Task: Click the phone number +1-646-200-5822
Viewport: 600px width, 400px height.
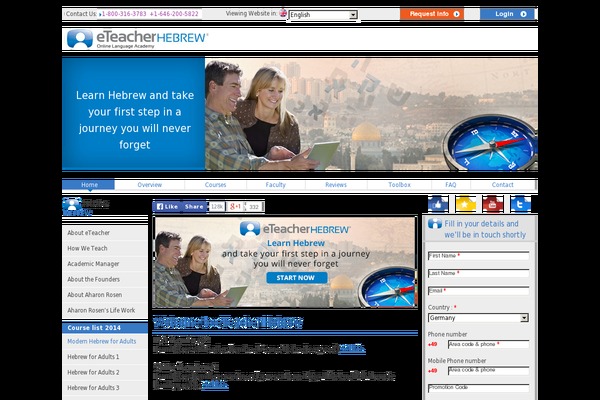Action: (174, 14)
